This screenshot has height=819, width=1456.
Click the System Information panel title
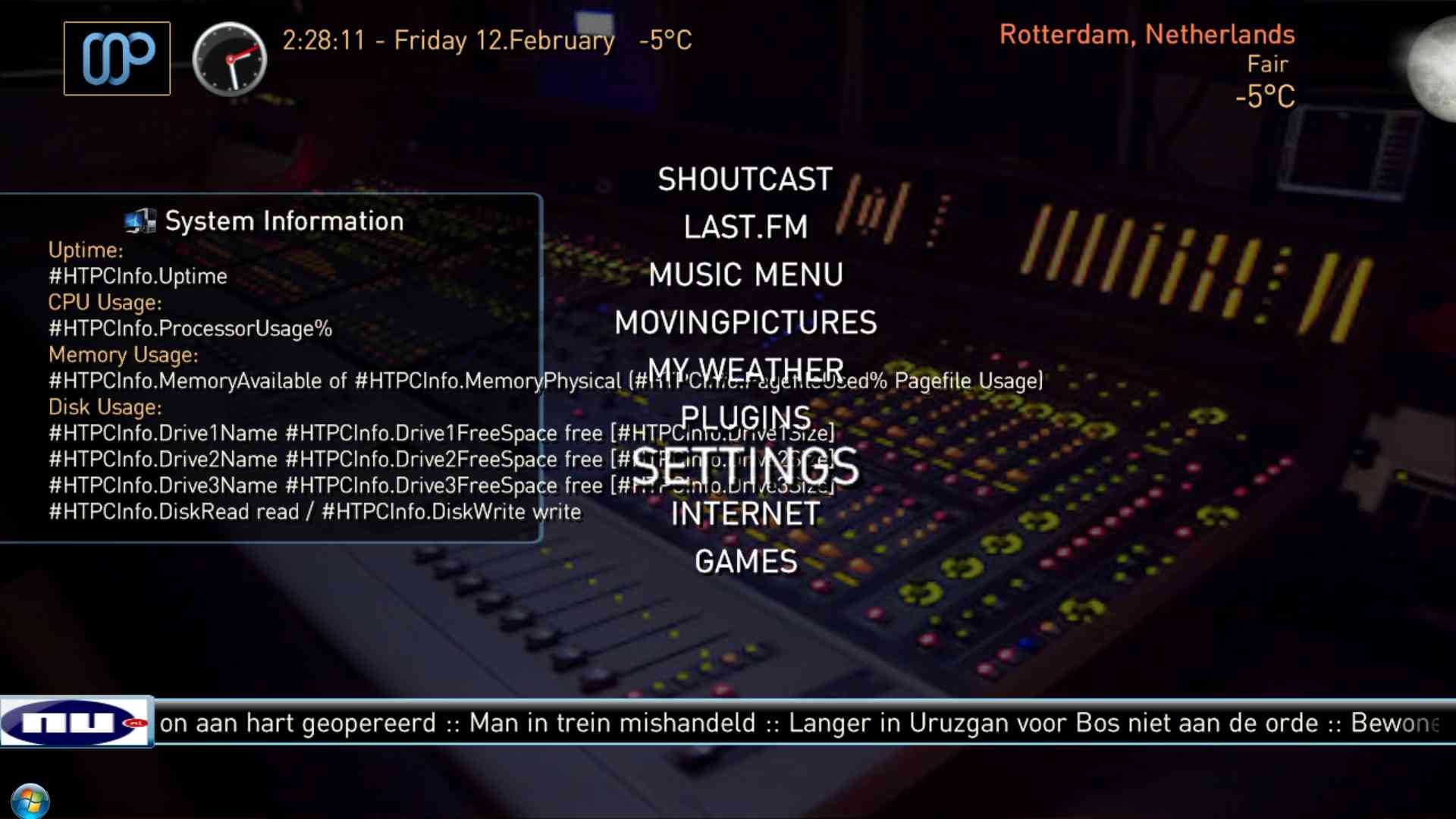tap(284, 221)
